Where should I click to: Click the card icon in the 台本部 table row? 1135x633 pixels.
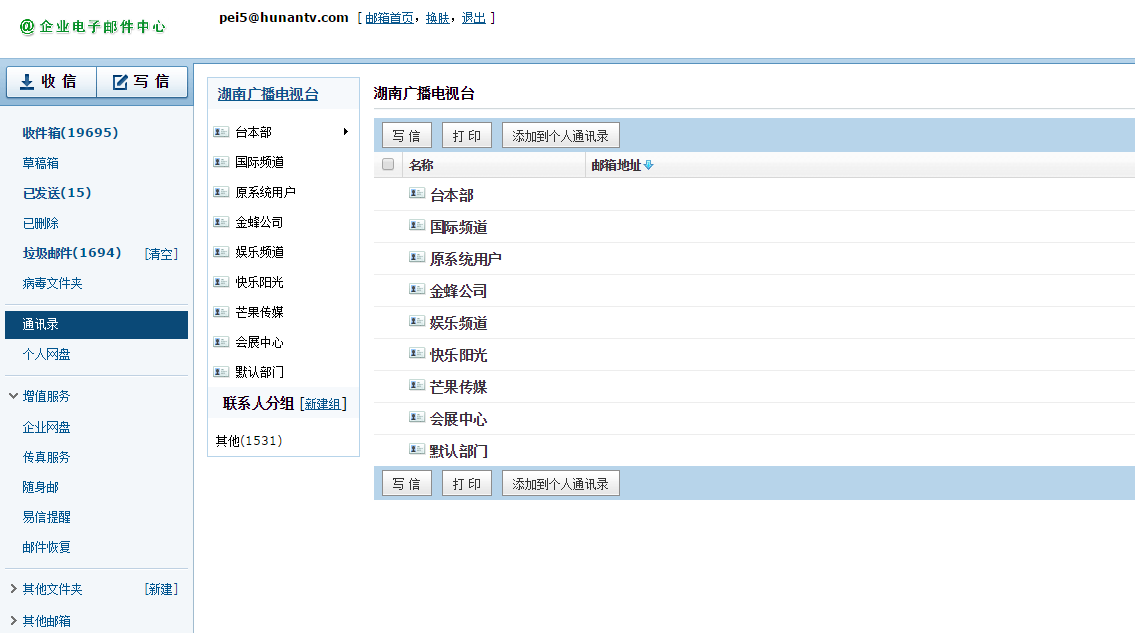417,193
